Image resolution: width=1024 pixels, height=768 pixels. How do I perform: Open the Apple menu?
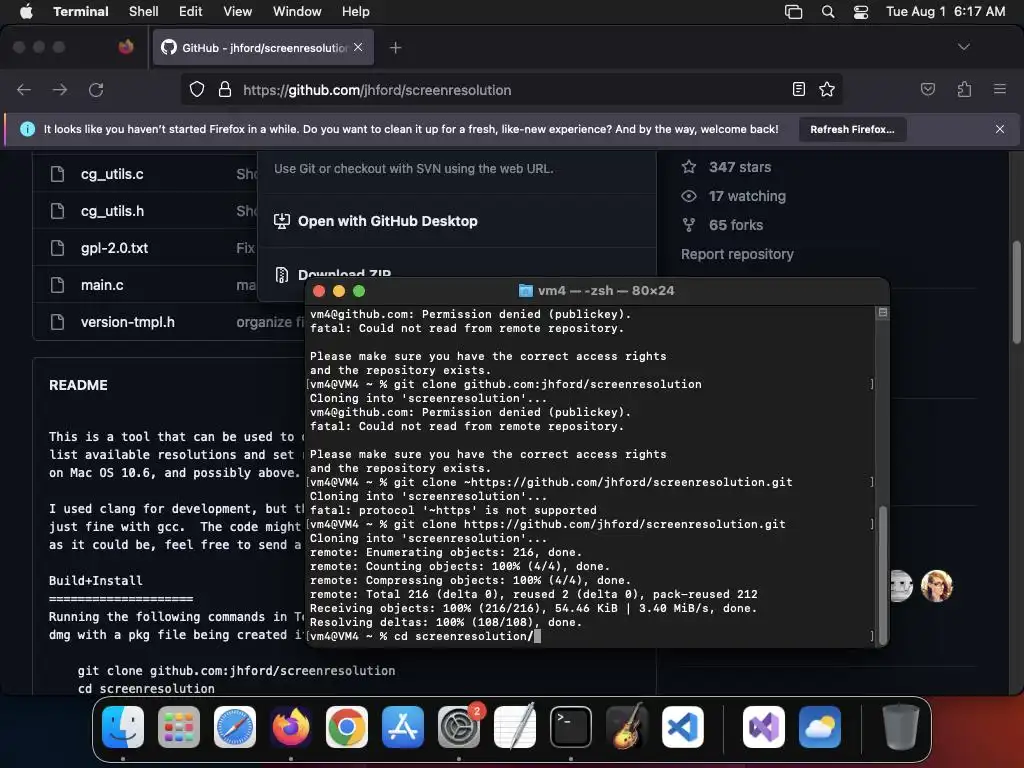[26, 12]
